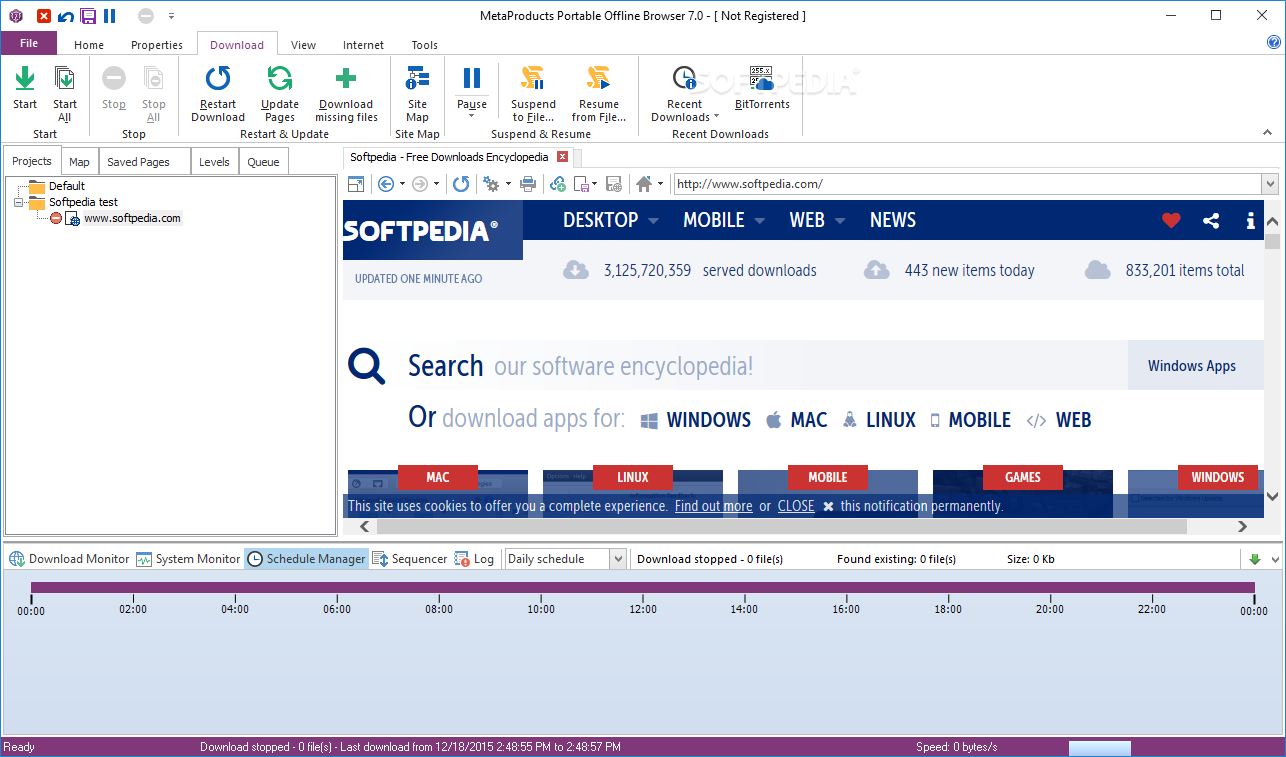
Task: Open the Download Monitor tab
Action: point(69,559)
